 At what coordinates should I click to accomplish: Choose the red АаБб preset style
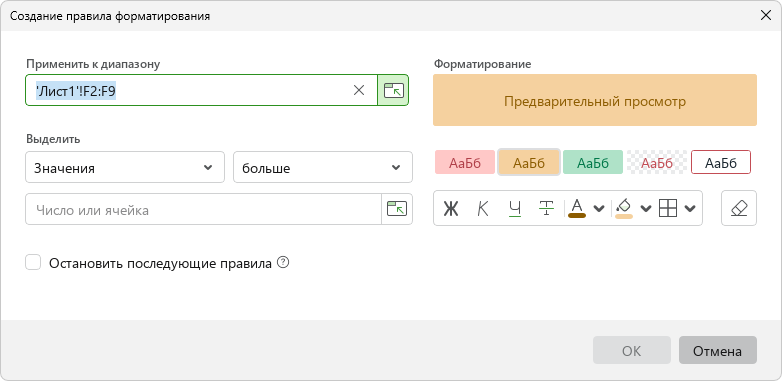[x=465, y=162]
